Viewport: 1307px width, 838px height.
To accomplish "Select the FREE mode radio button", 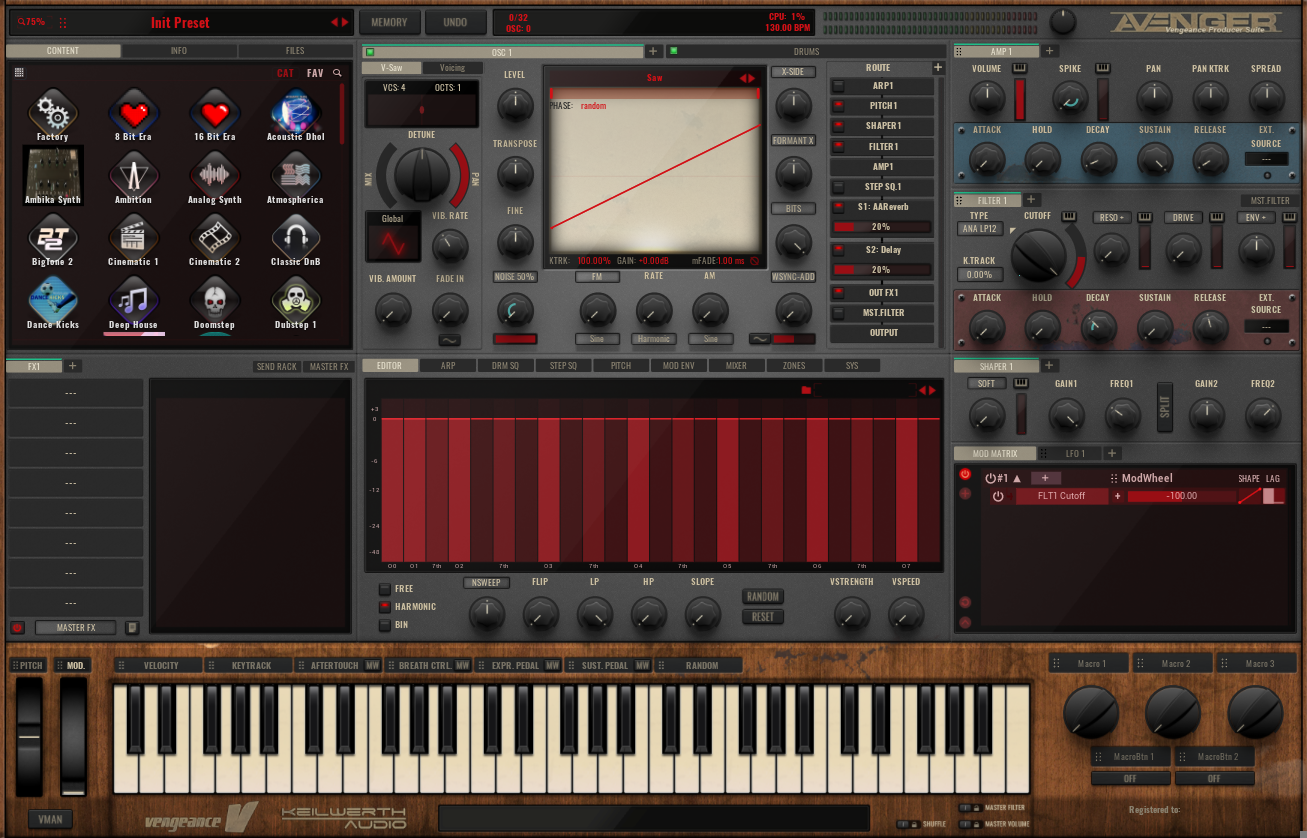I will click(384, 589).
